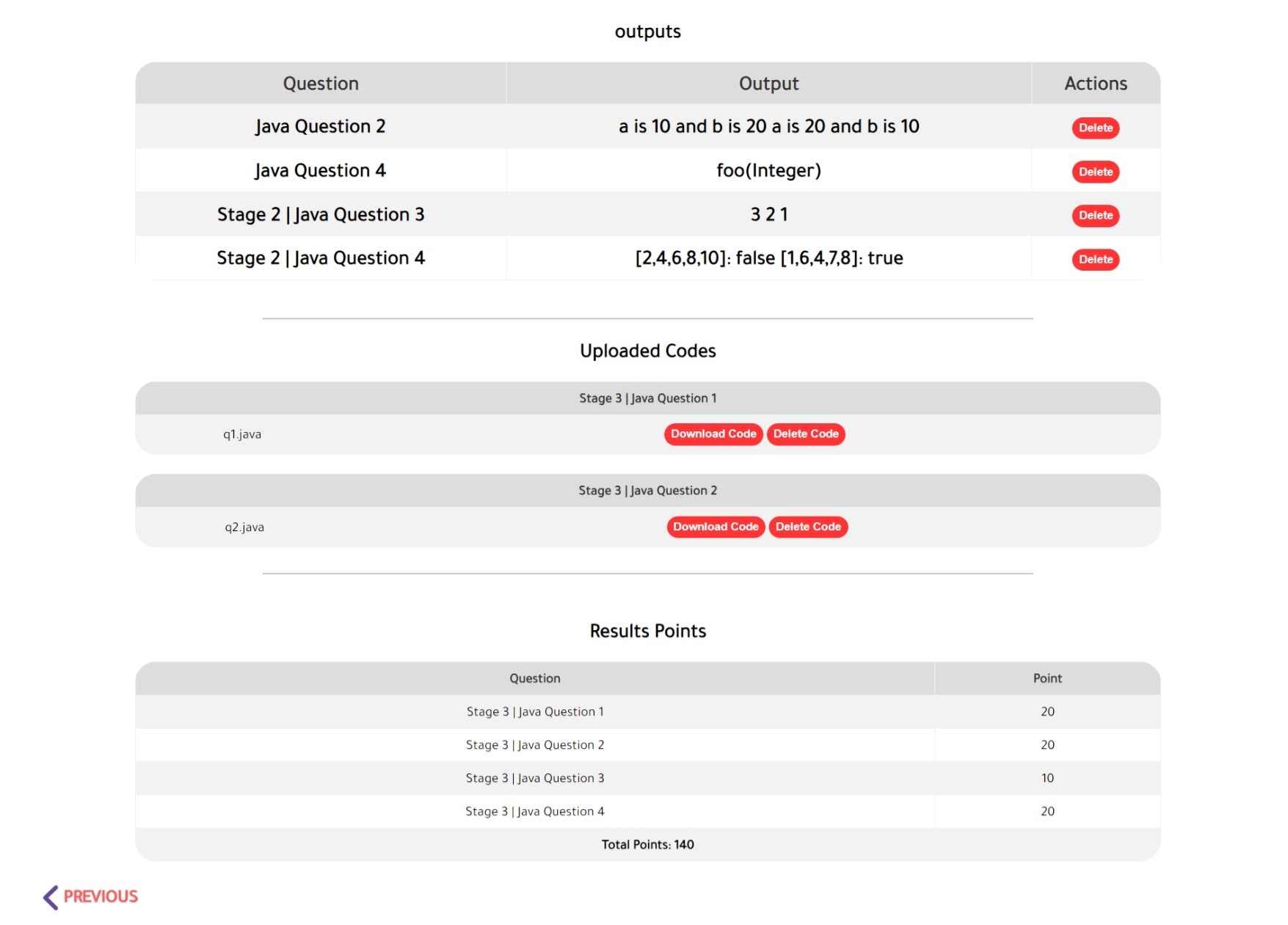The image size is (1288, 925).
Task: Select the foo(Integer) output cell
Action: [768, 171]
